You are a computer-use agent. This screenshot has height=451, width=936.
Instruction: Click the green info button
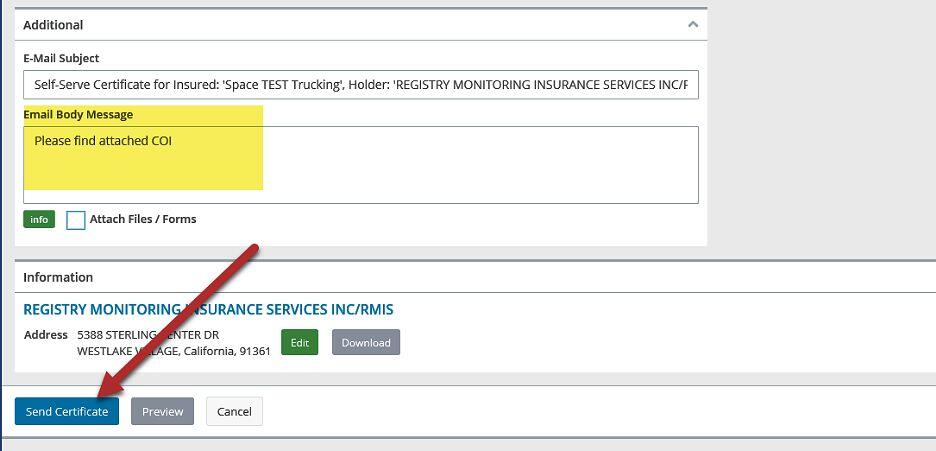(x=39, y=220)
